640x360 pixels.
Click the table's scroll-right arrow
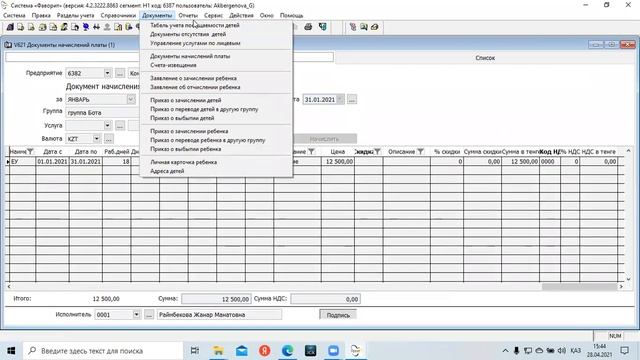point(621,287)
